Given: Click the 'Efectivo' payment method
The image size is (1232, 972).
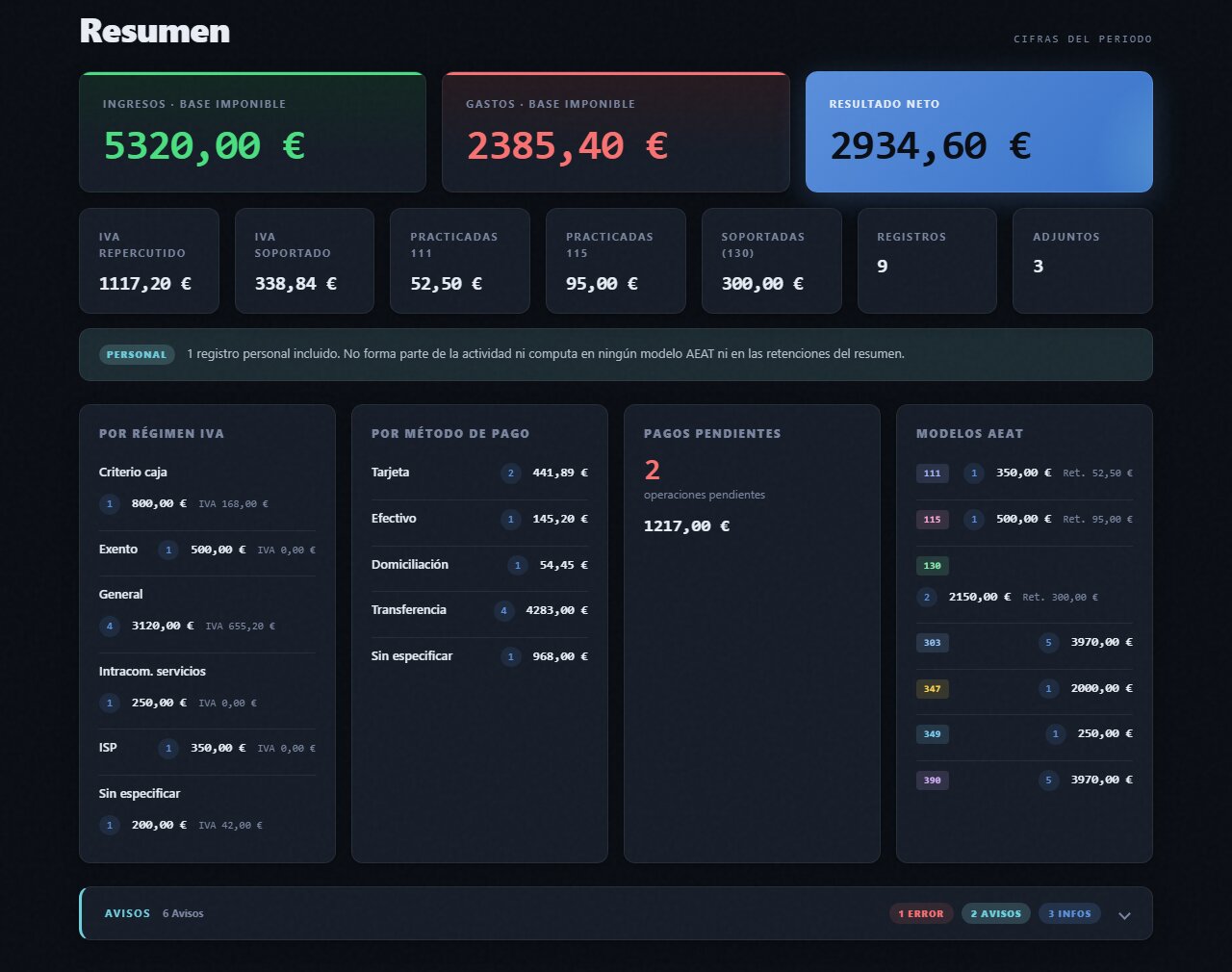Looking at the screenshot, I should click(x=394, y=519).
